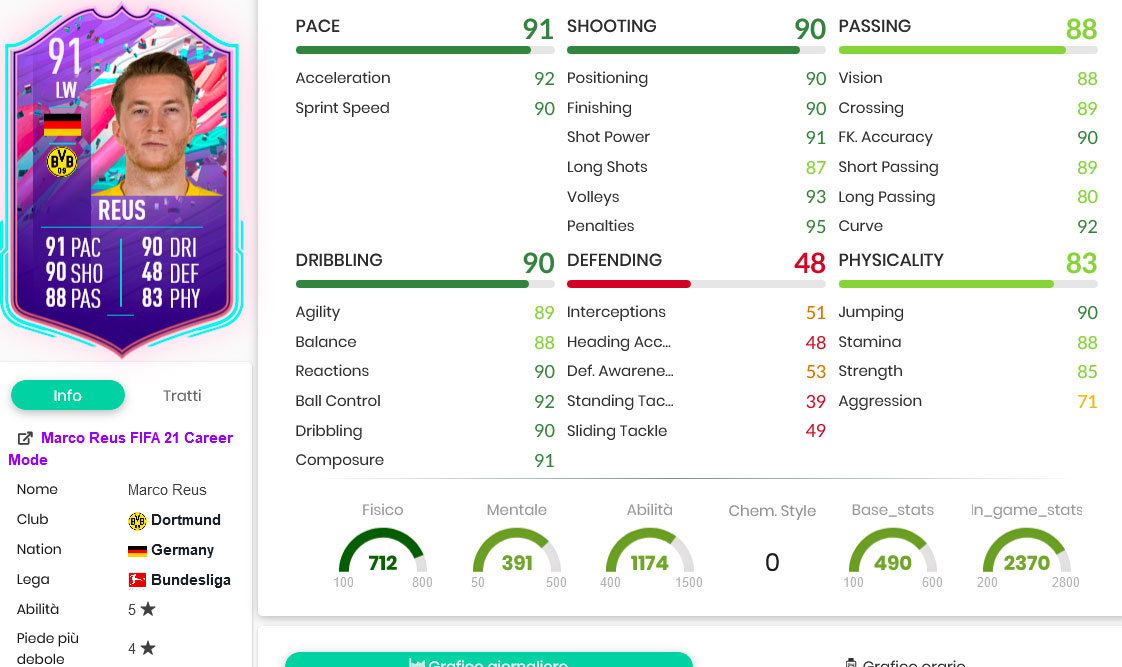Open the Dortmund club link

coord(185,520)
